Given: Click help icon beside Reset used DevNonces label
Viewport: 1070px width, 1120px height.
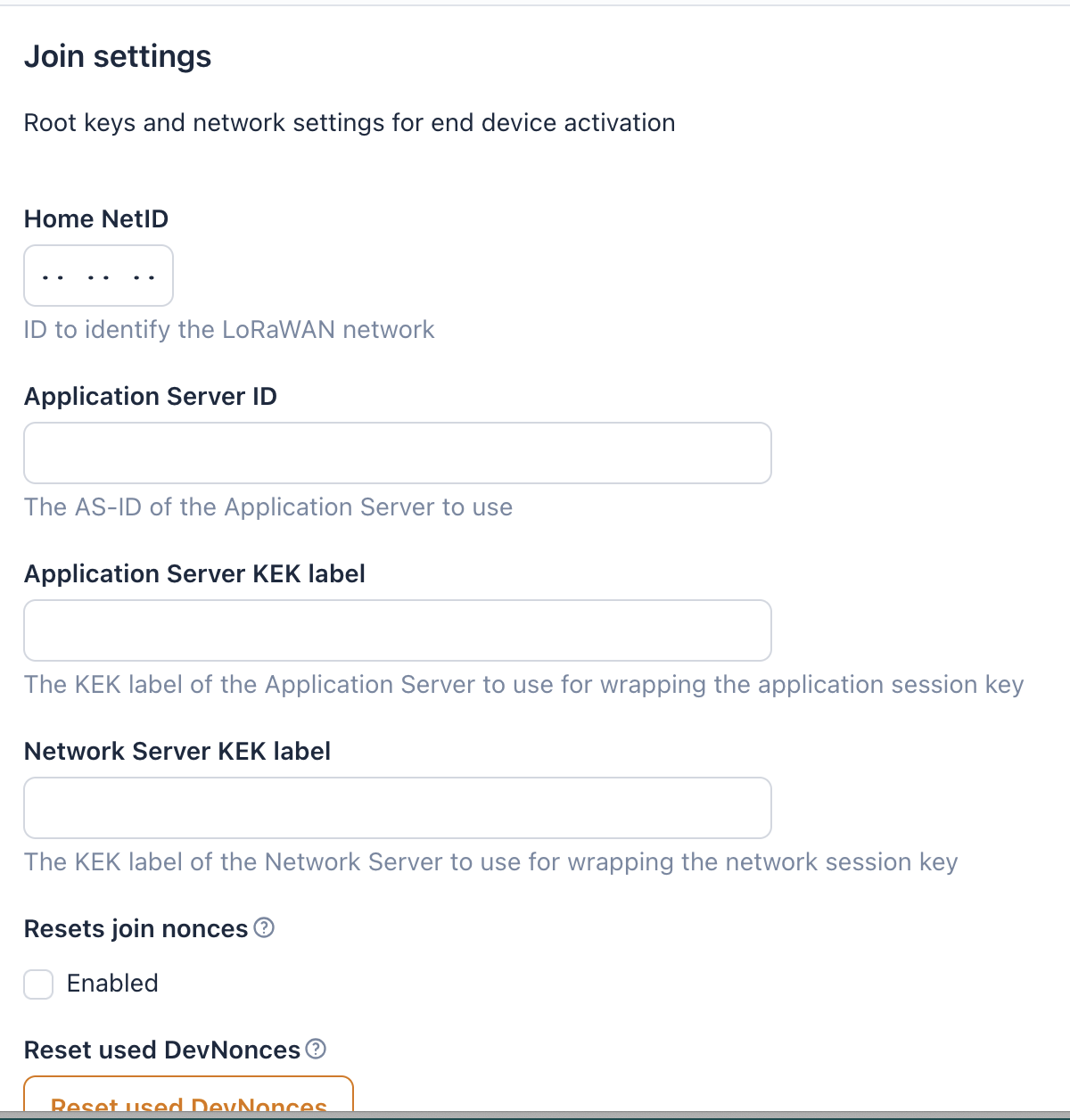Looking at the screenshot, I should pos(316,1050).
